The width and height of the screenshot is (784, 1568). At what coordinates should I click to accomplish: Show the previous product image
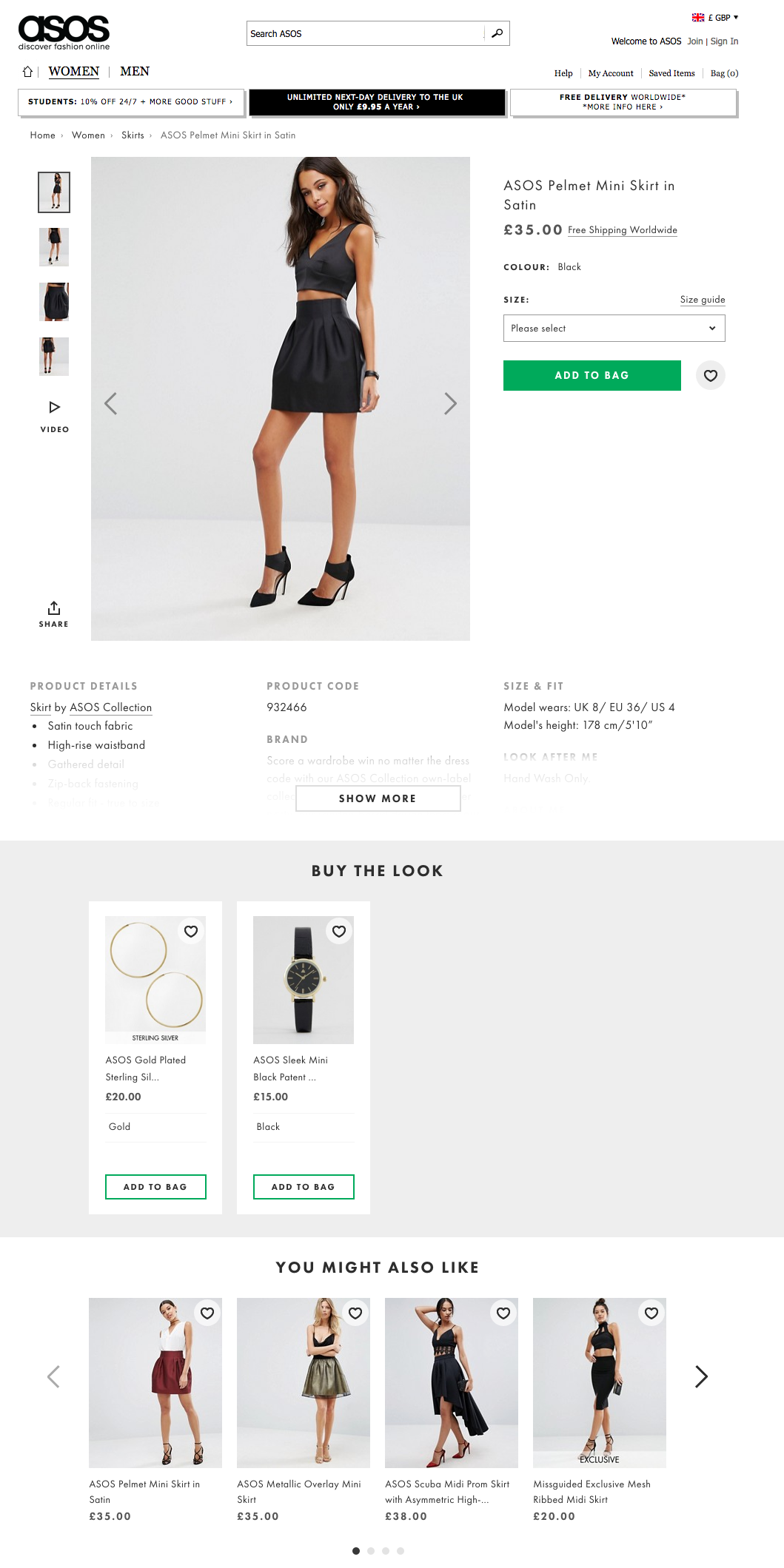coord(111,403)
